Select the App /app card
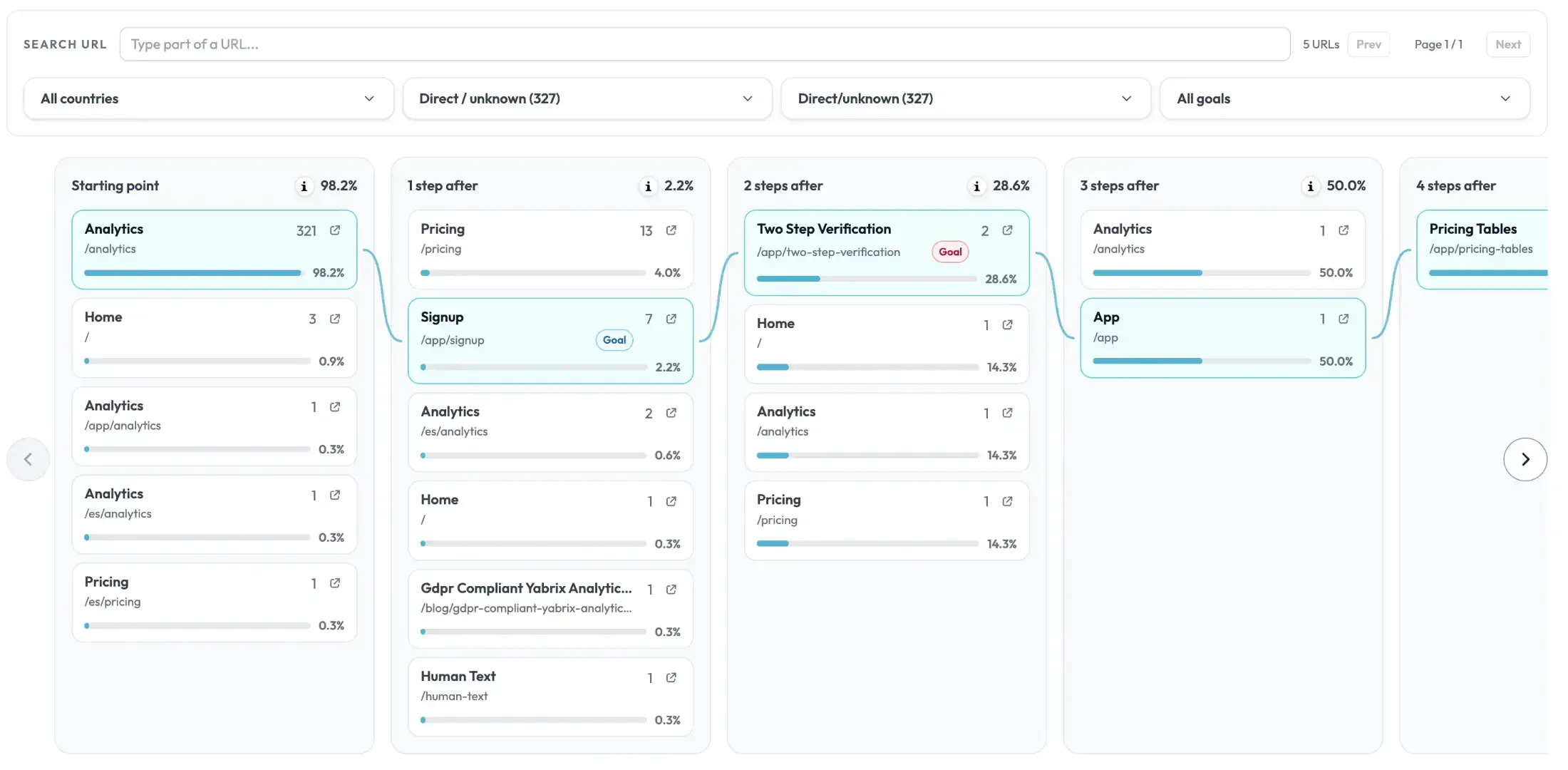 pyautogui.click(x=1223, y=338)
